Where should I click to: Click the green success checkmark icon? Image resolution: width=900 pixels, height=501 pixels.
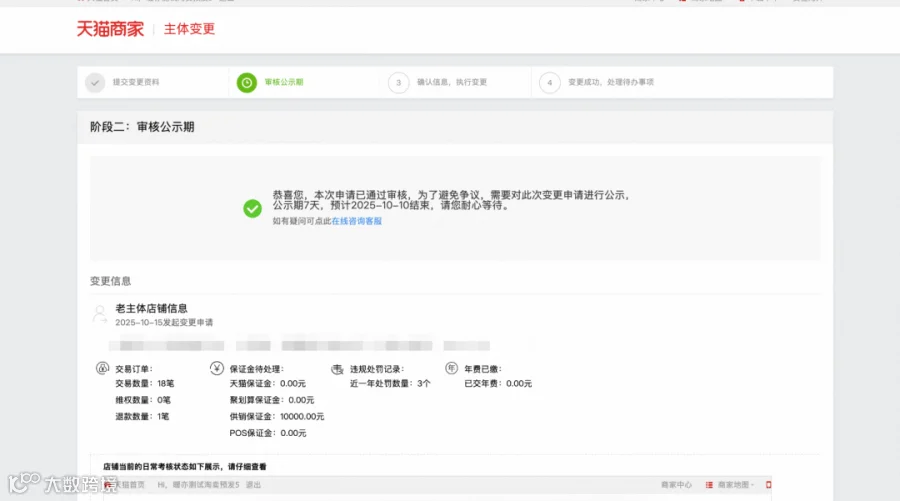click(252, 208)
